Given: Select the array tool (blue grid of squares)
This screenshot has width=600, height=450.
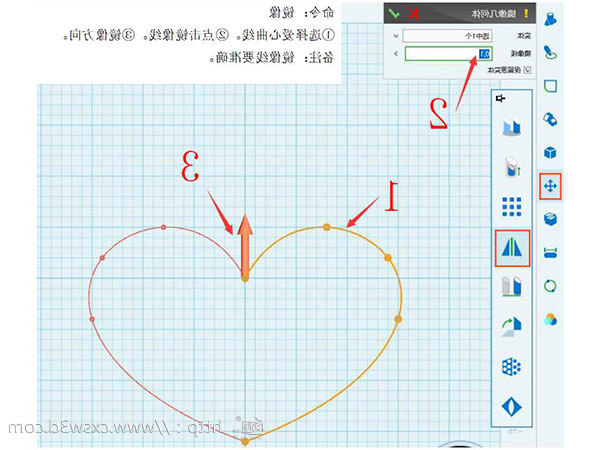Looking at the screenshot, I should [x=512, y=207].
